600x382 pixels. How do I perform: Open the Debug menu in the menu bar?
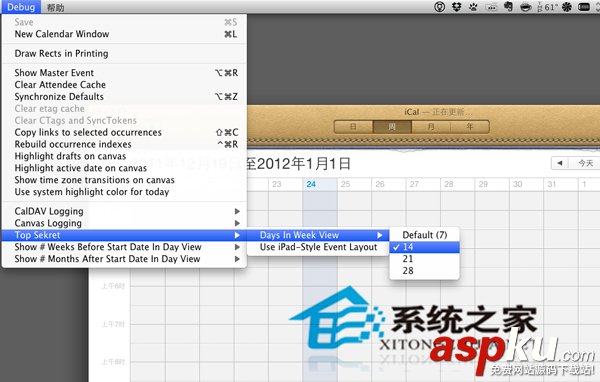(x=21, y=7)
